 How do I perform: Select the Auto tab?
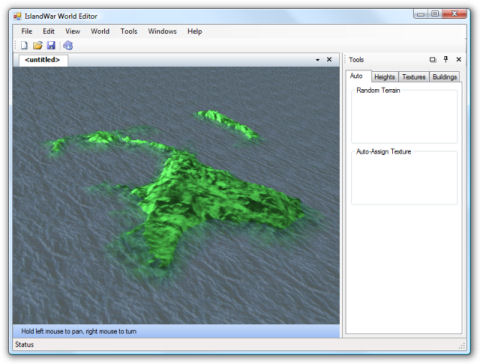tap(356, 76)
